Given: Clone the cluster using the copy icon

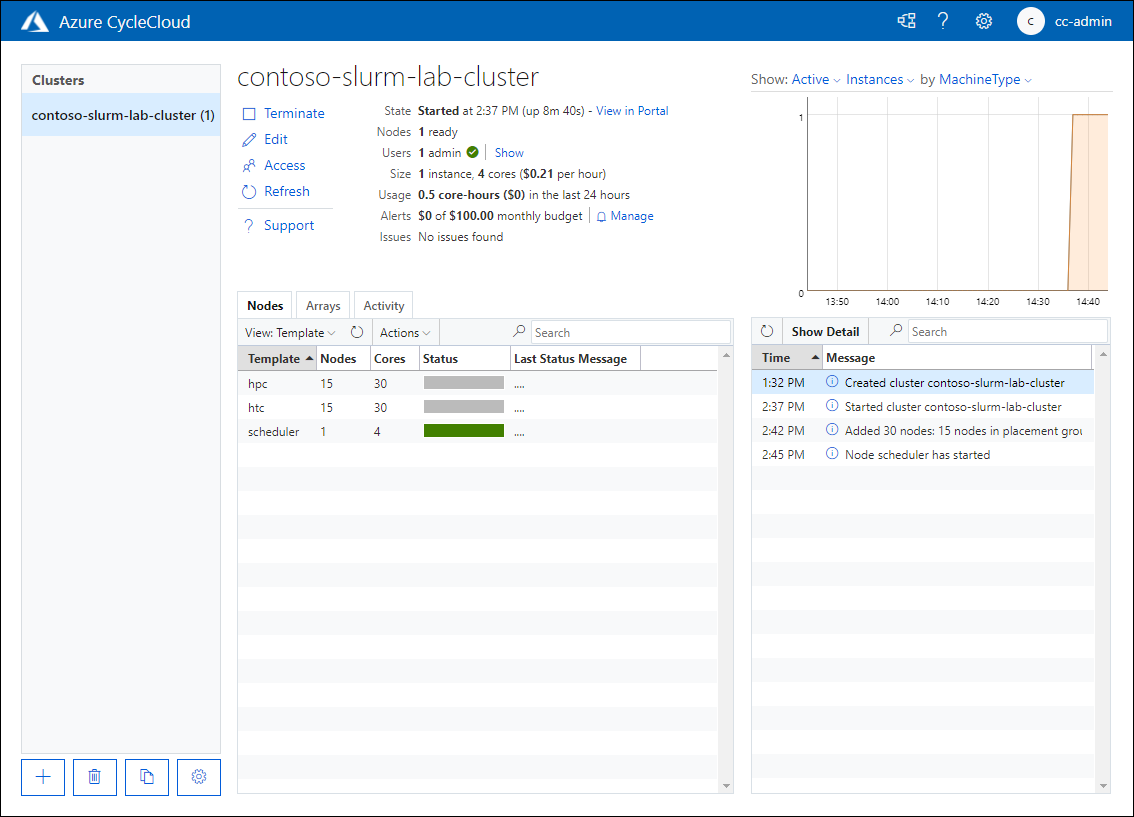Looking at the screenshot, I should click(146, 777).
